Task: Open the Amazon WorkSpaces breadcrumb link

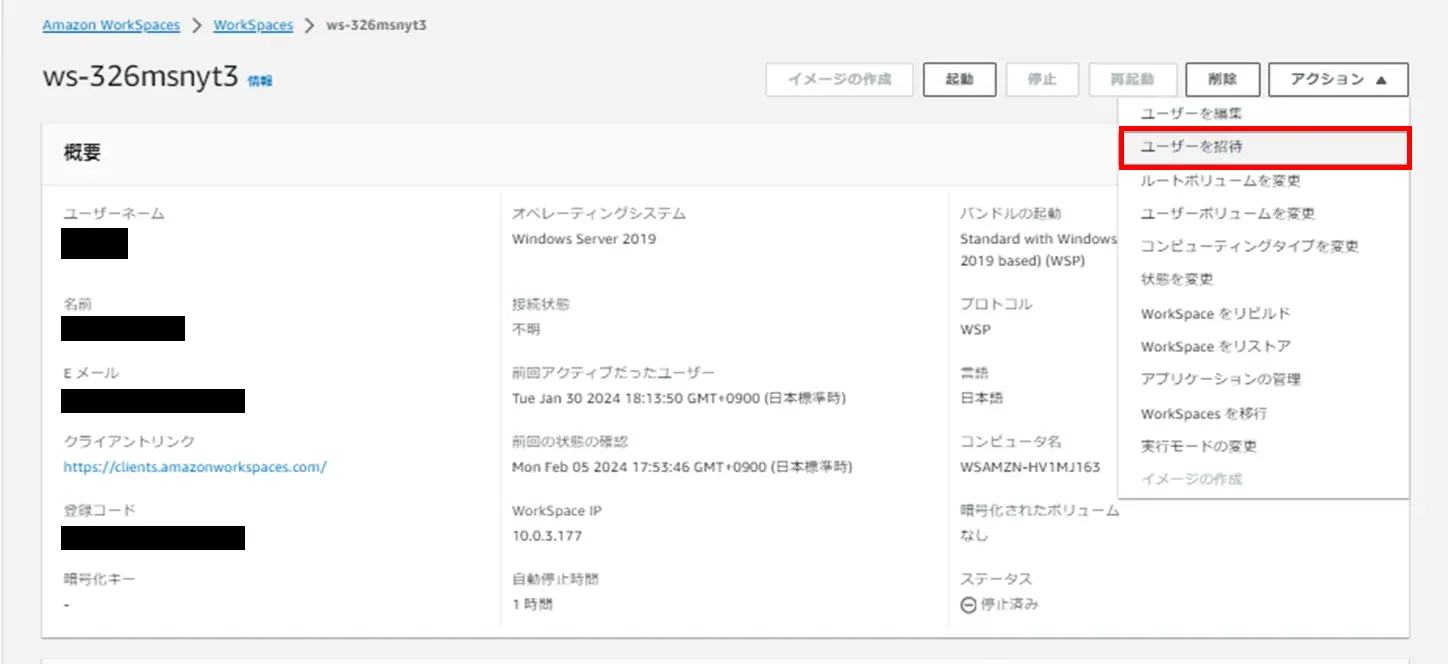Action: point(111,25)
